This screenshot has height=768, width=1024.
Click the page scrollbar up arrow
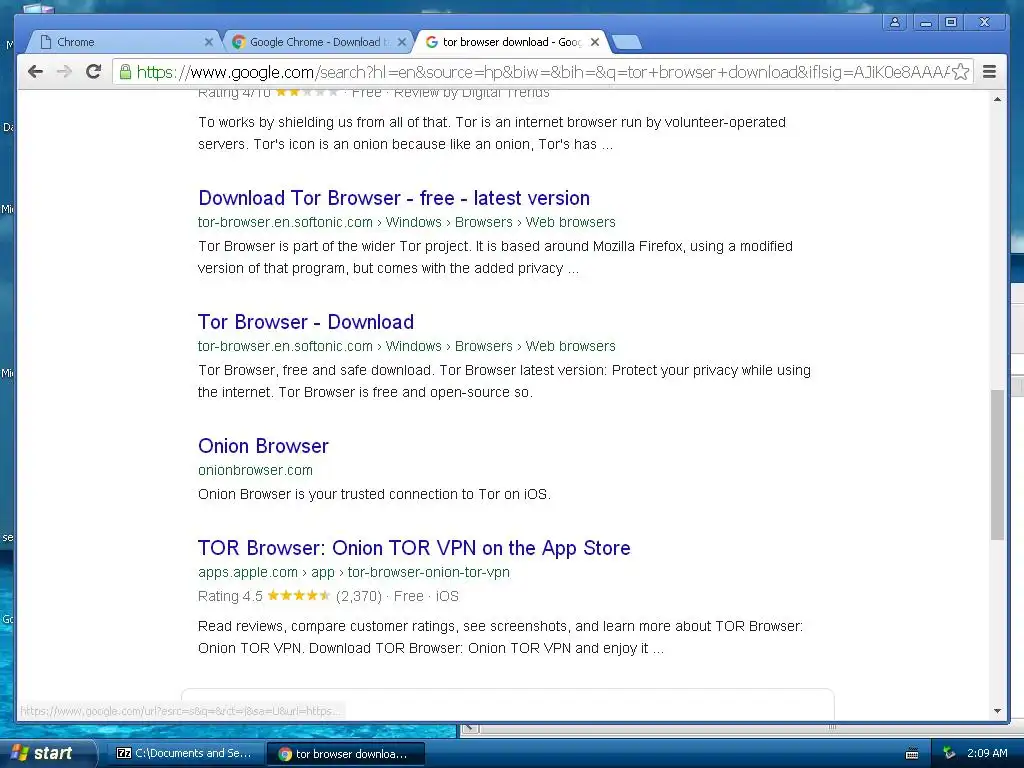pyautogui.click(x=997, y=99)
